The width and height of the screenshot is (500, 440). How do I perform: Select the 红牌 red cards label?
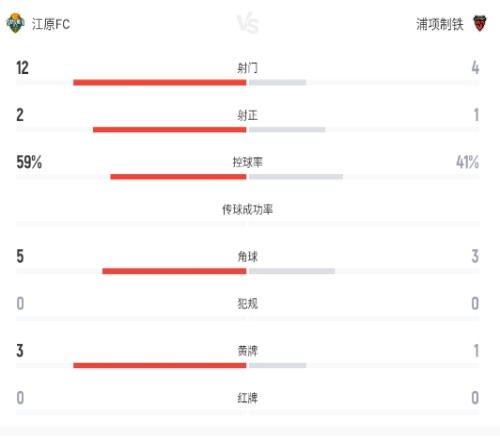247,398
